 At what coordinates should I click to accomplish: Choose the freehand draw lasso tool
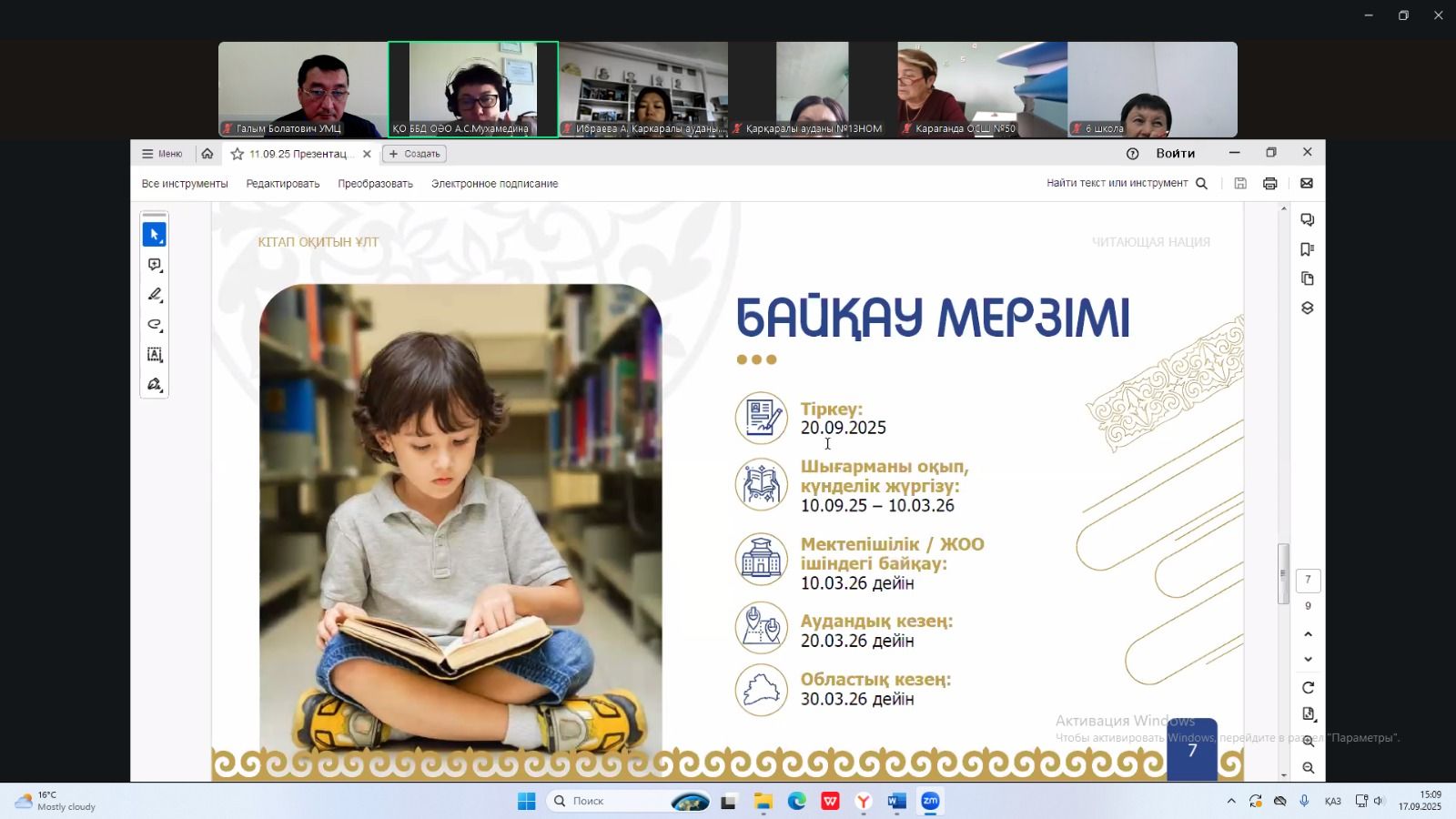pos(154,325)
